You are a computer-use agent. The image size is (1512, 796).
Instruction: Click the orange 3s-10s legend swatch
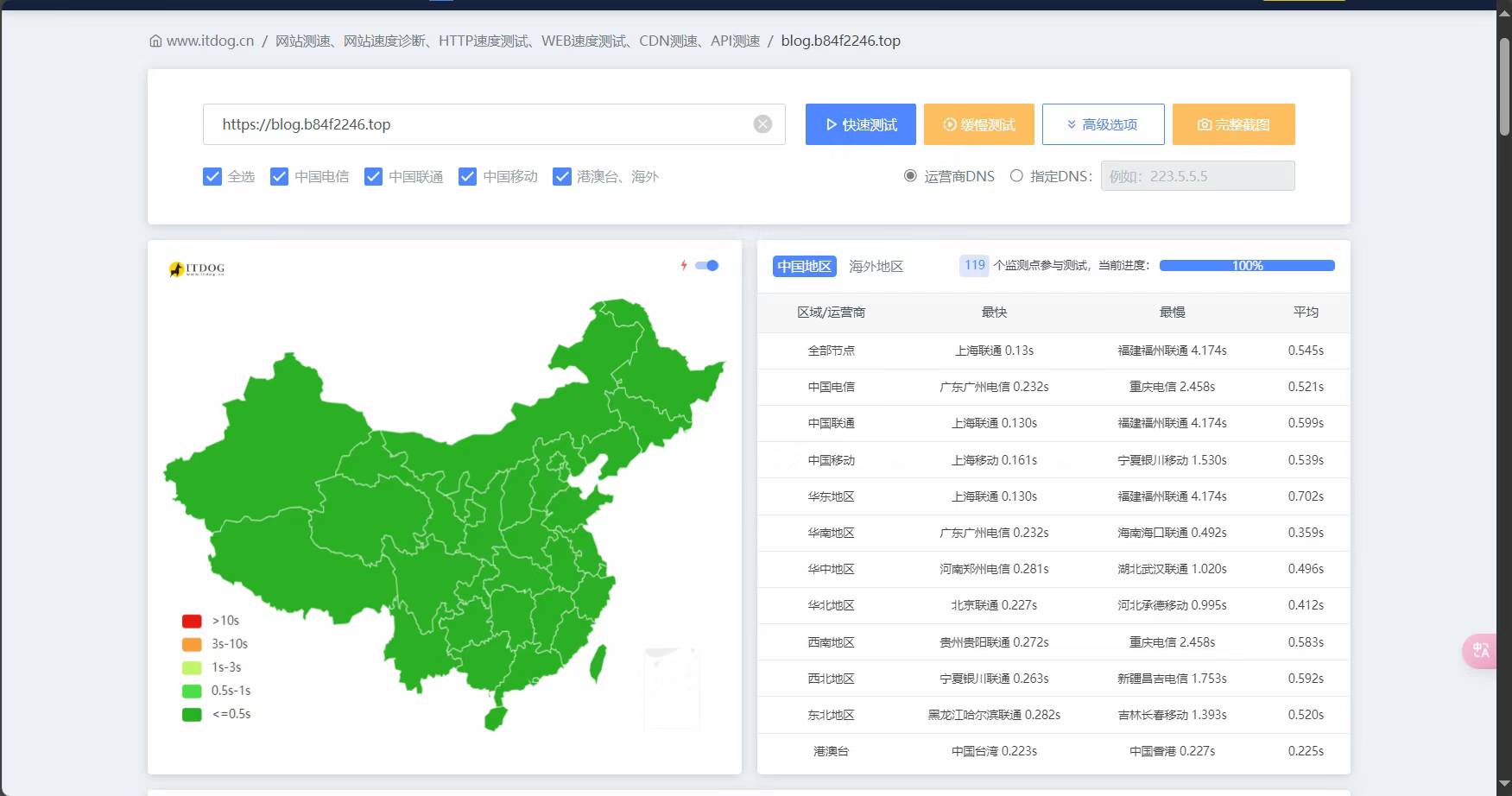tap(192, 644)
